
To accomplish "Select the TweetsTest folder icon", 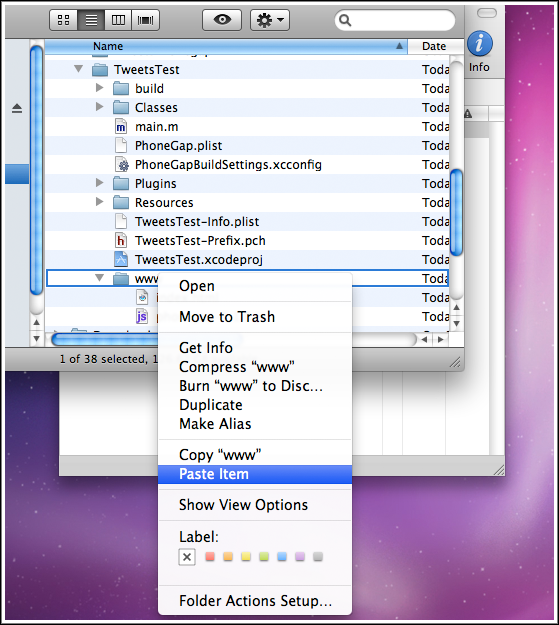I will (x=100, y=70).
